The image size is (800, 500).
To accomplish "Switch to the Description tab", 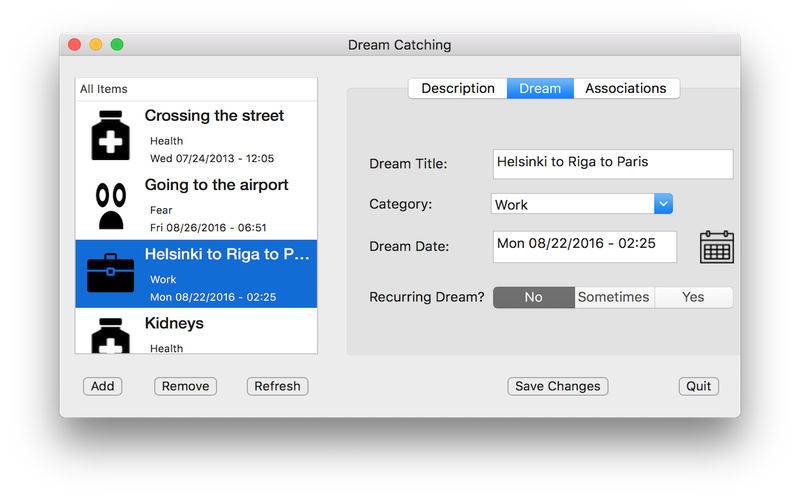I will 458,88.
